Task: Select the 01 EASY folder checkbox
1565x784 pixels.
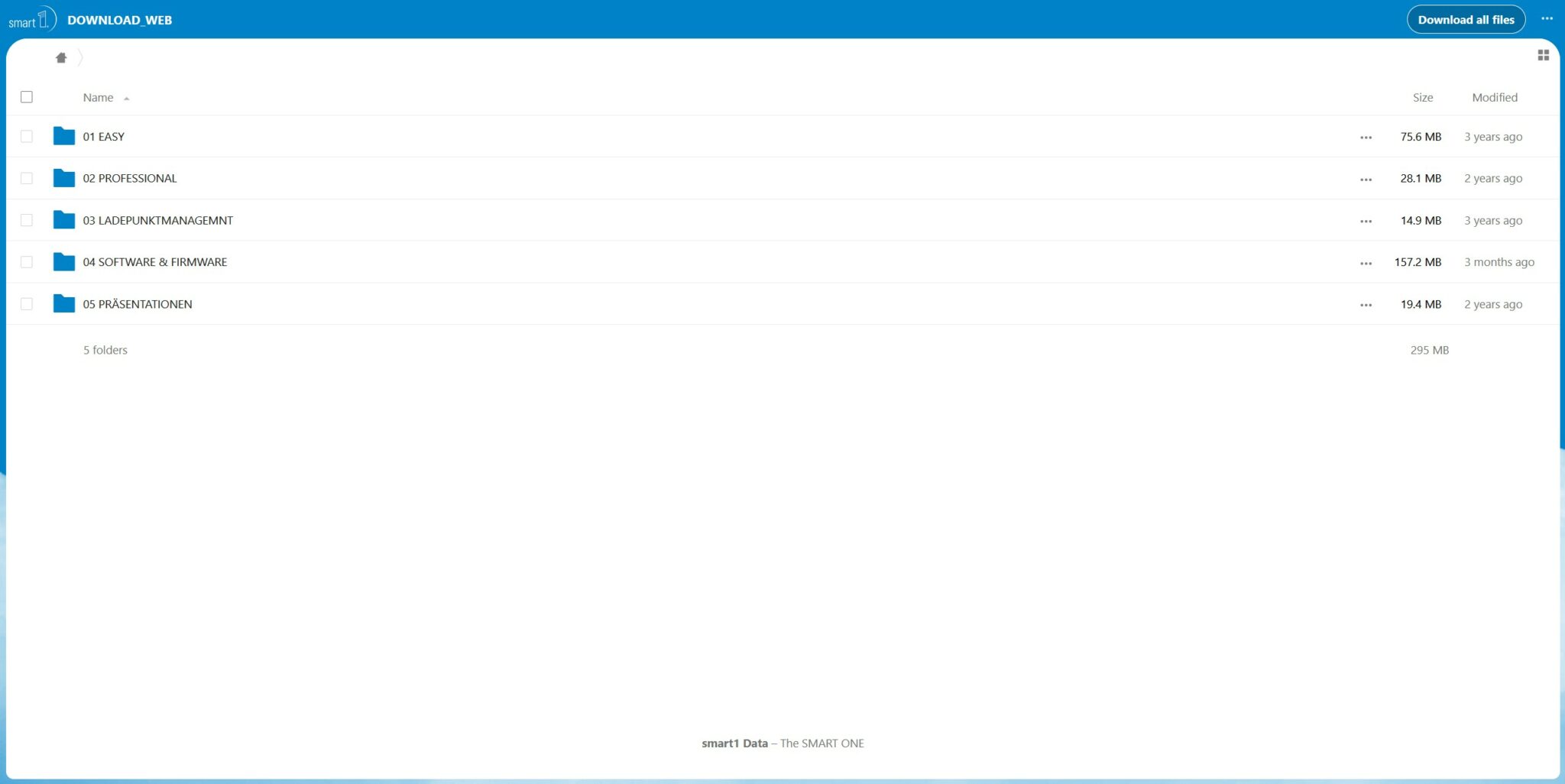Action: pyautogui.click(x=27, y=136)
